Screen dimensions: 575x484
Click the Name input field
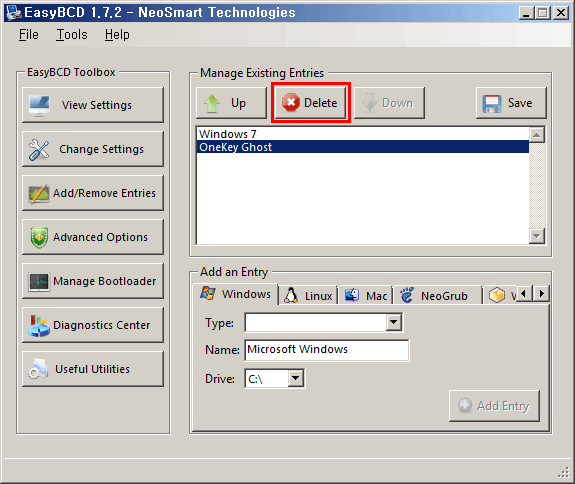tap(327, 350)
